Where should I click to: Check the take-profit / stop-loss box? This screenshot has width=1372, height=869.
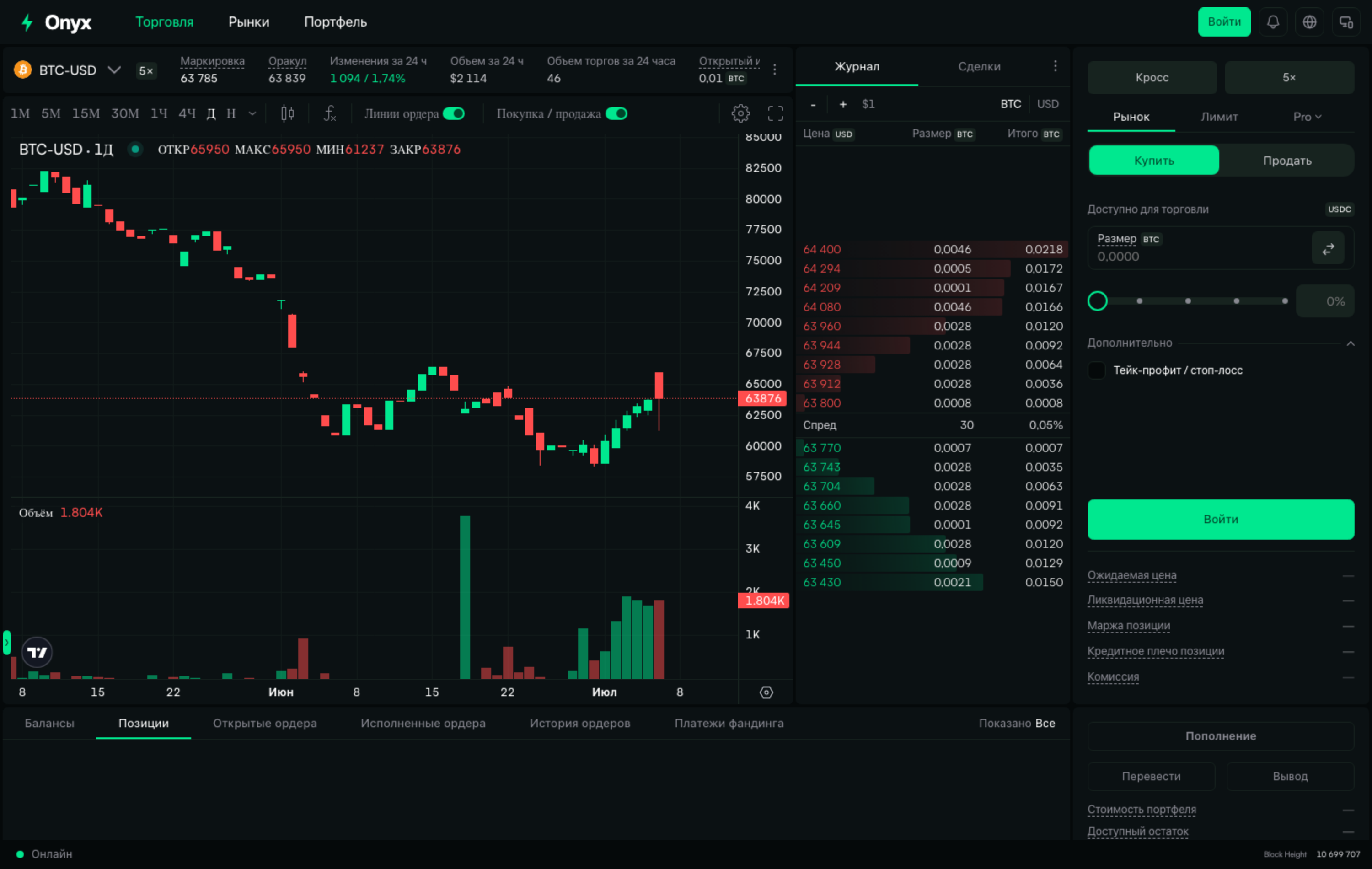click(1096, 370)
